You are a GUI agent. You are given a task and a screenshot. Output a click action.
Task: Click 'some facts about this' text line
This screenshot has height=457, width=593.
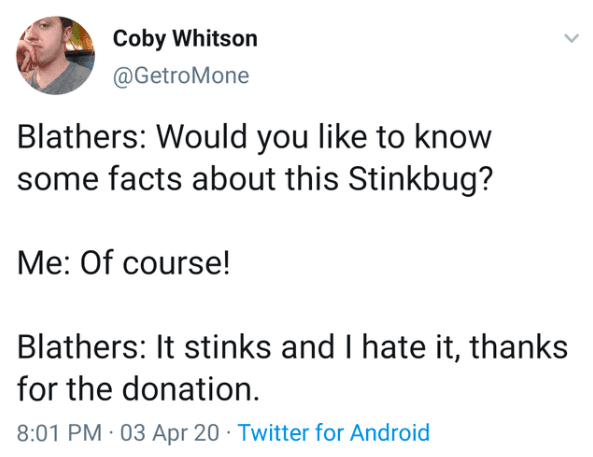tap(255, 178)
